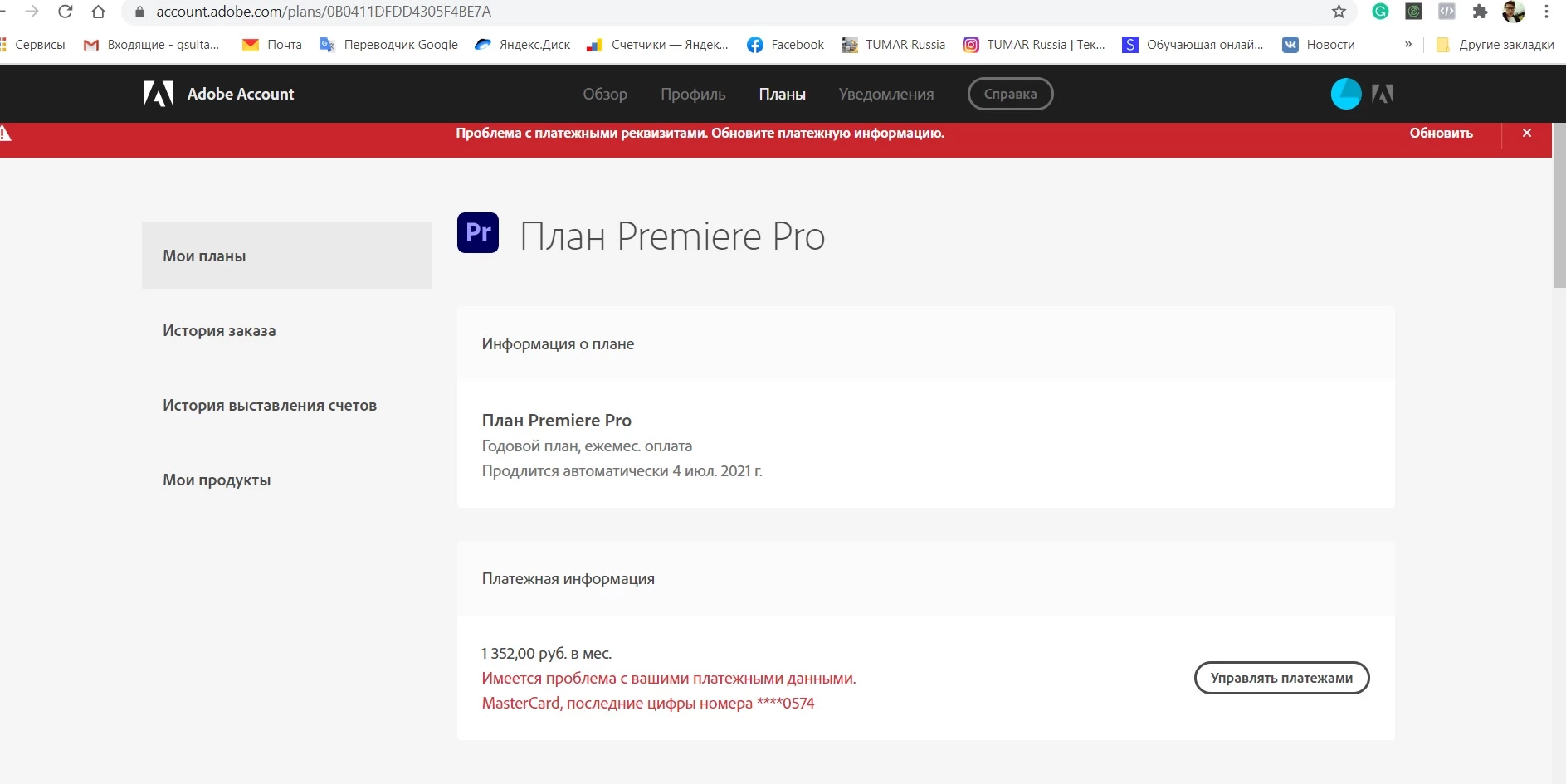Open the blue user avatar in Adobe header
The height and width of the screenshot is (784, 1566).
click(1346, 94)
